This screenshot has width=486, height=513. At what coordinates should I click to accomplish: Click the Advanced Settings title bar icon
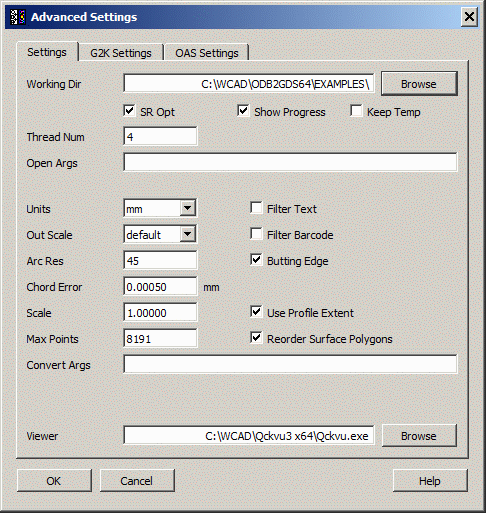tap(18, 17)
